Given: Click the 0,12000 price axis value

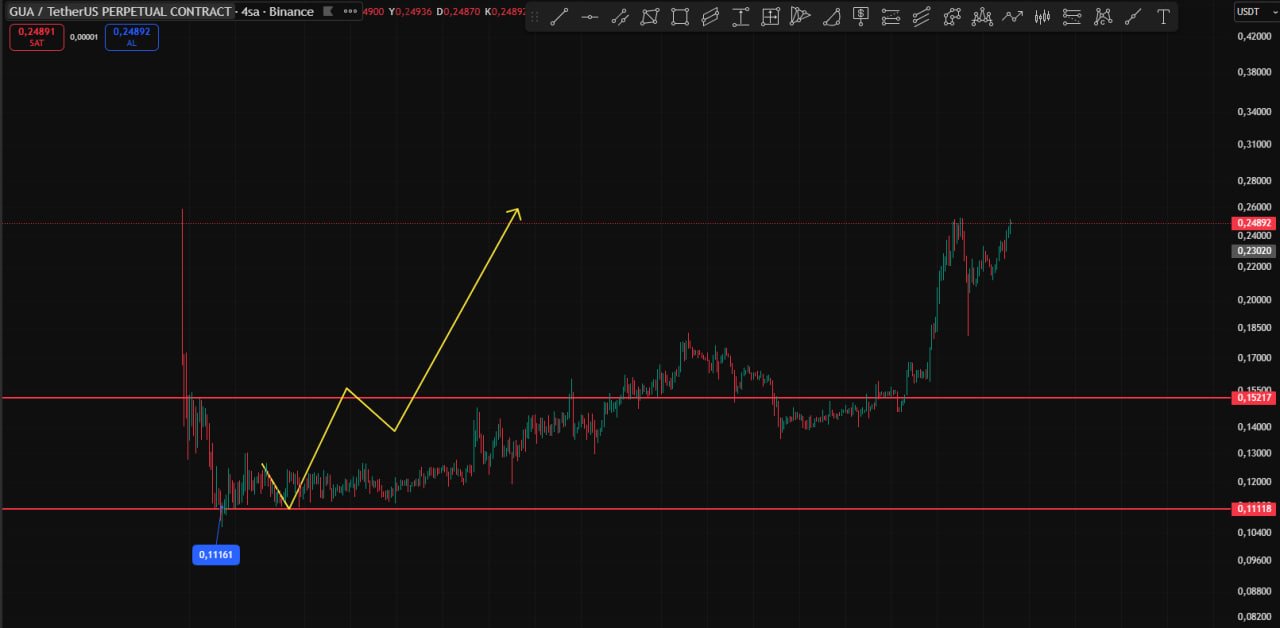Looking at the screenshot, I should click(x=1254, y=482).
